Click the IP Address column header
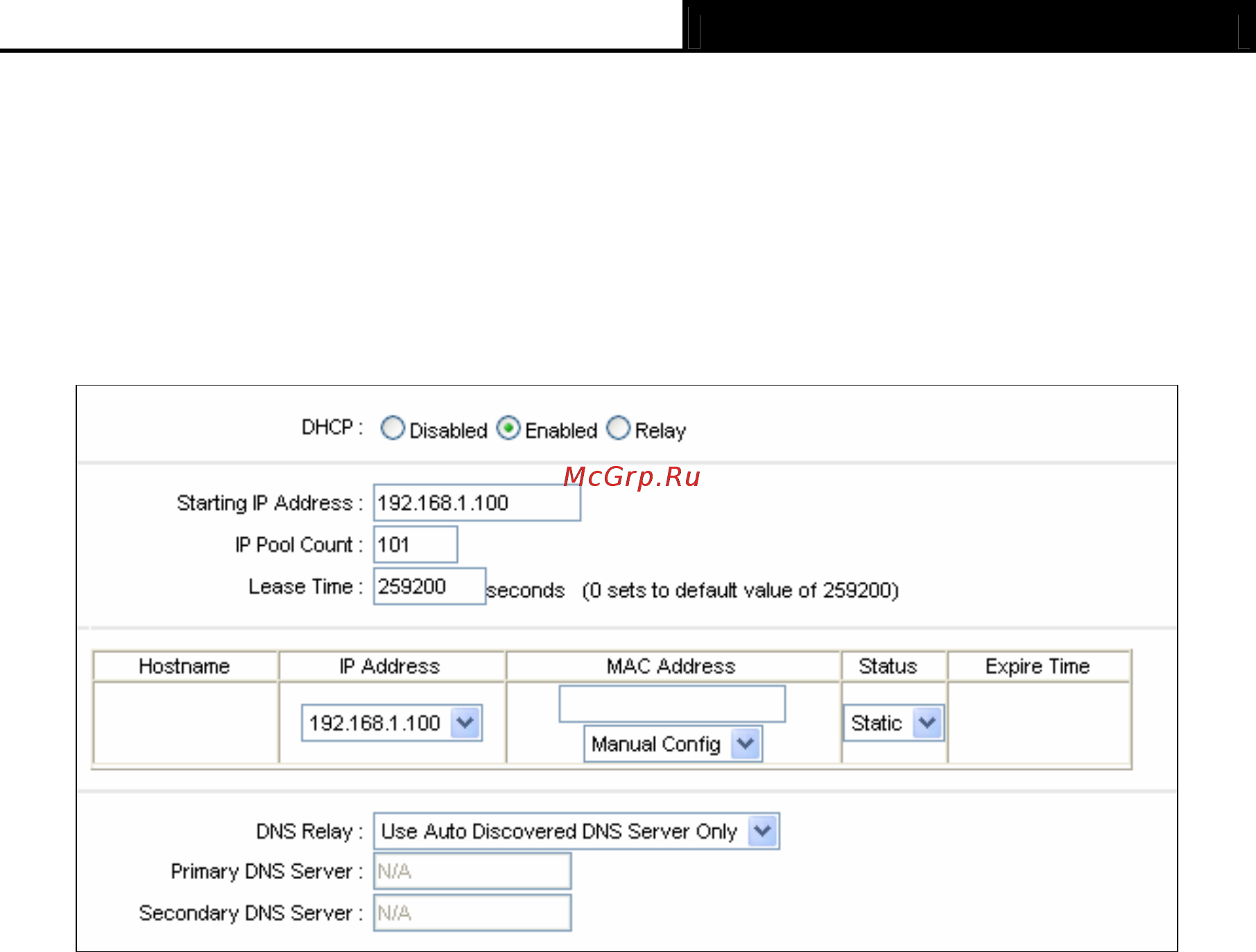The image size is (1256, 952). click(390, 666)
